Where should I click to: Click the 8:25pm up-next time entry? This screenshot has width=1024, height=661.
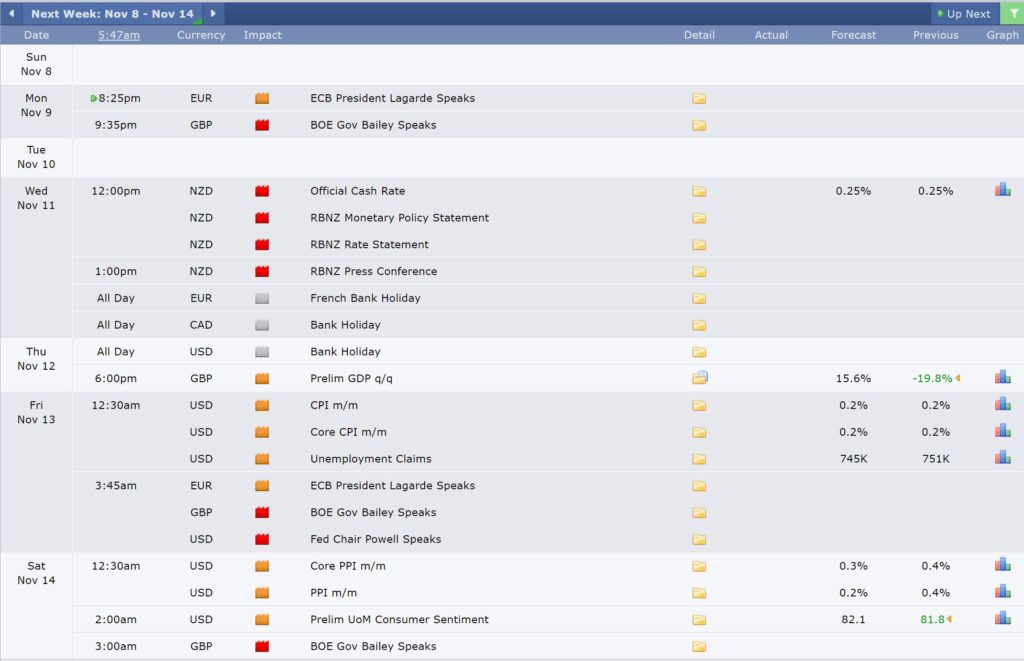point(116,99)
